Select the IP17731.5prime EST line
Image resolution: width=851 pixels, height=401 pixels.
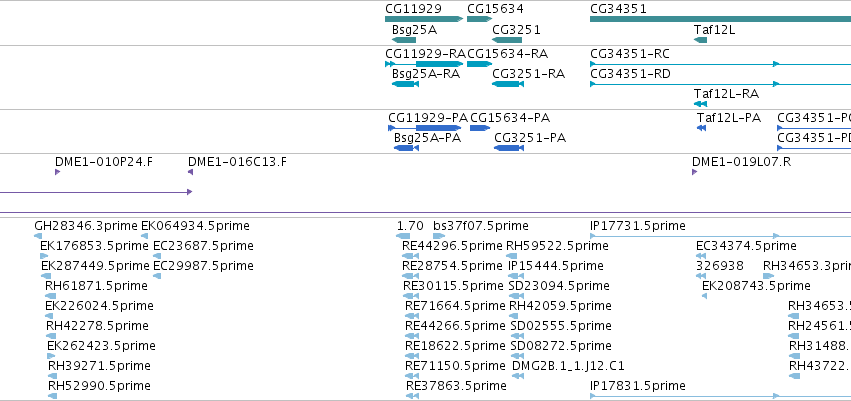[720, 236]
